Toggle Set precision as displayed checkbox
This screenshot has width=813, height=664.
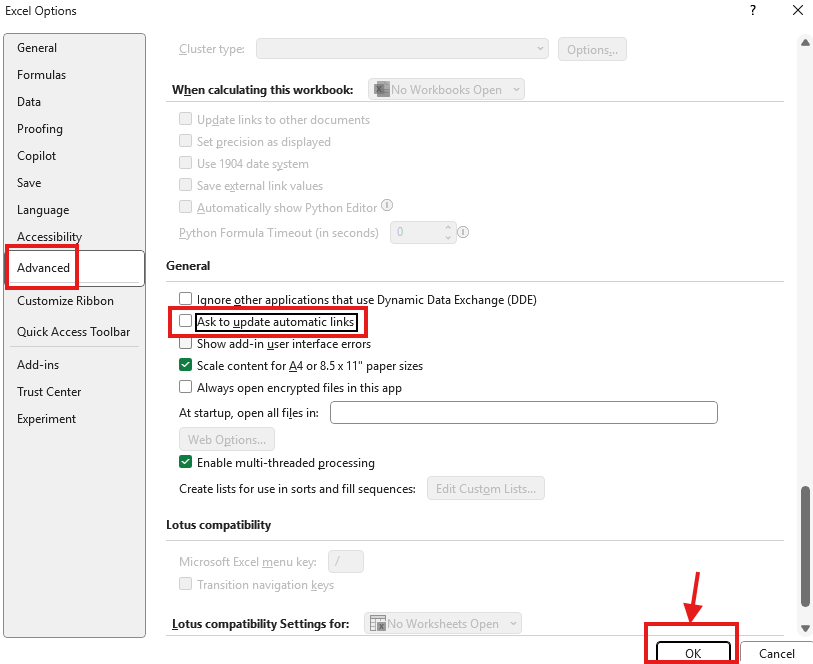pos(185,140)
